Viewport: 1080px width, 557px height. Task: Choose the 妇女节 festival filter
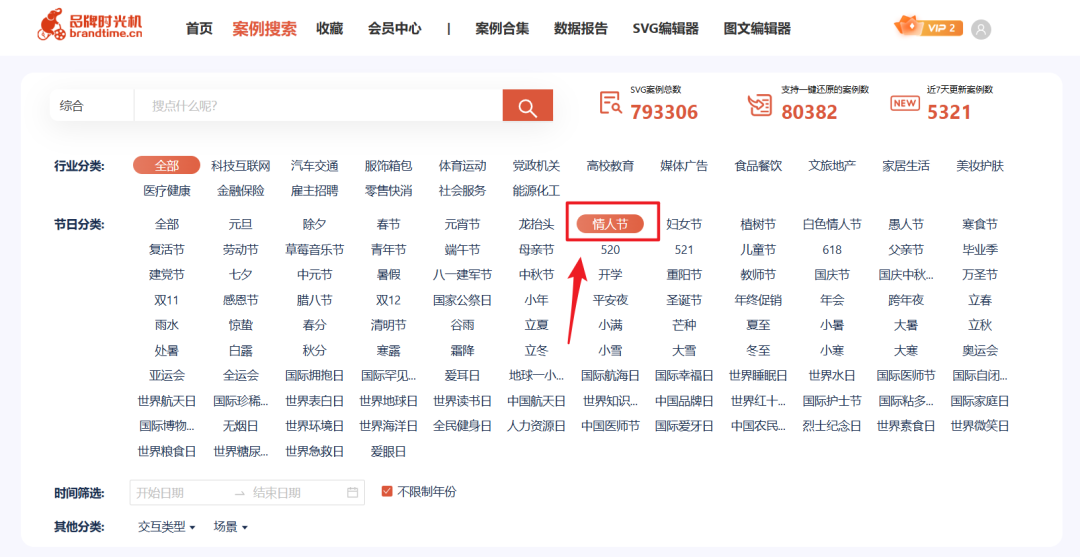pyautogui.click(x=684, y=224)
